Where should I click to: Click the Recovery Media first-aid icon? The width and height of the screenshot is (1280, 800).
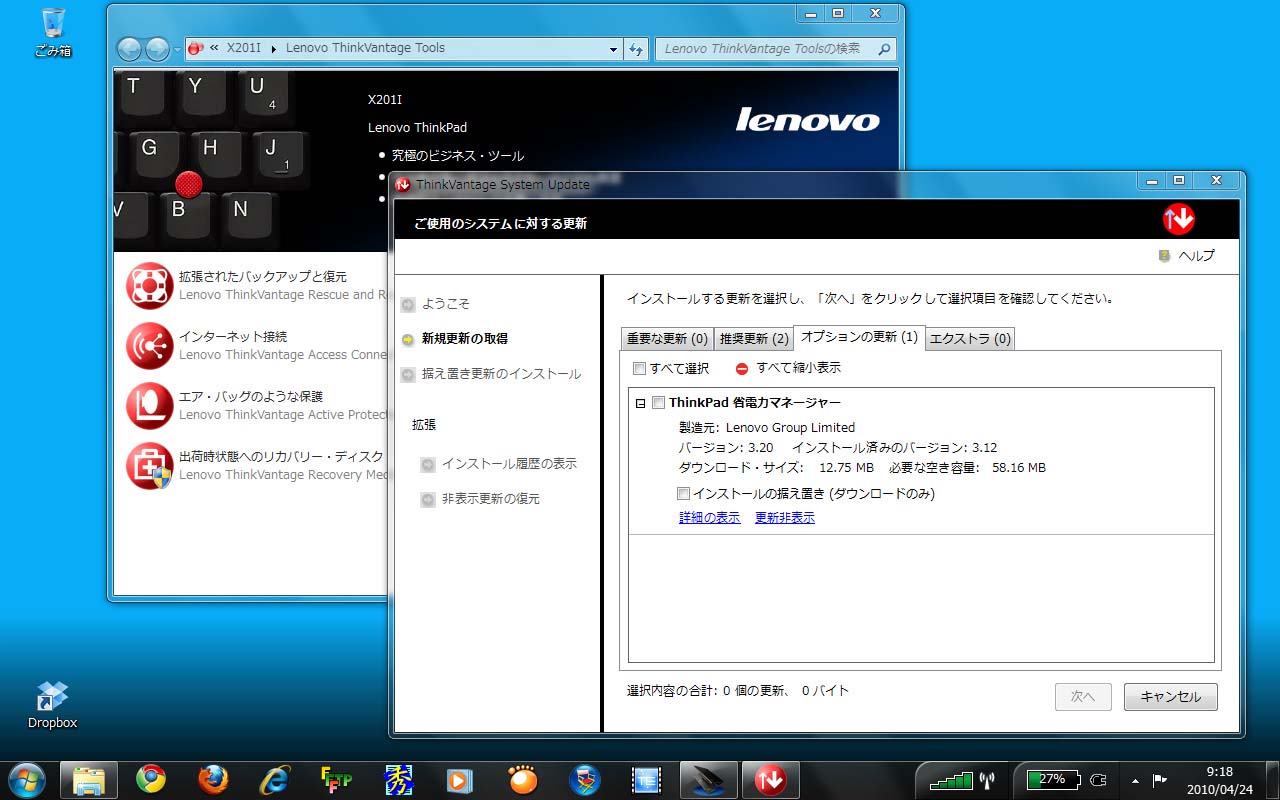click(x=150, y=465)
